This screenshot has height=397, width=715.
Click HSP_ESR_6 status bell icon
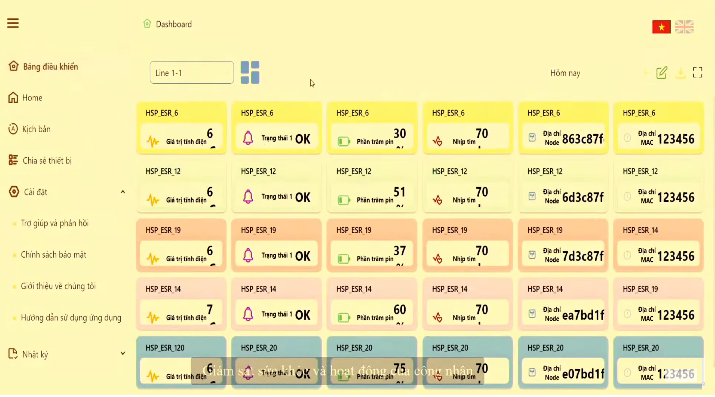248,138
